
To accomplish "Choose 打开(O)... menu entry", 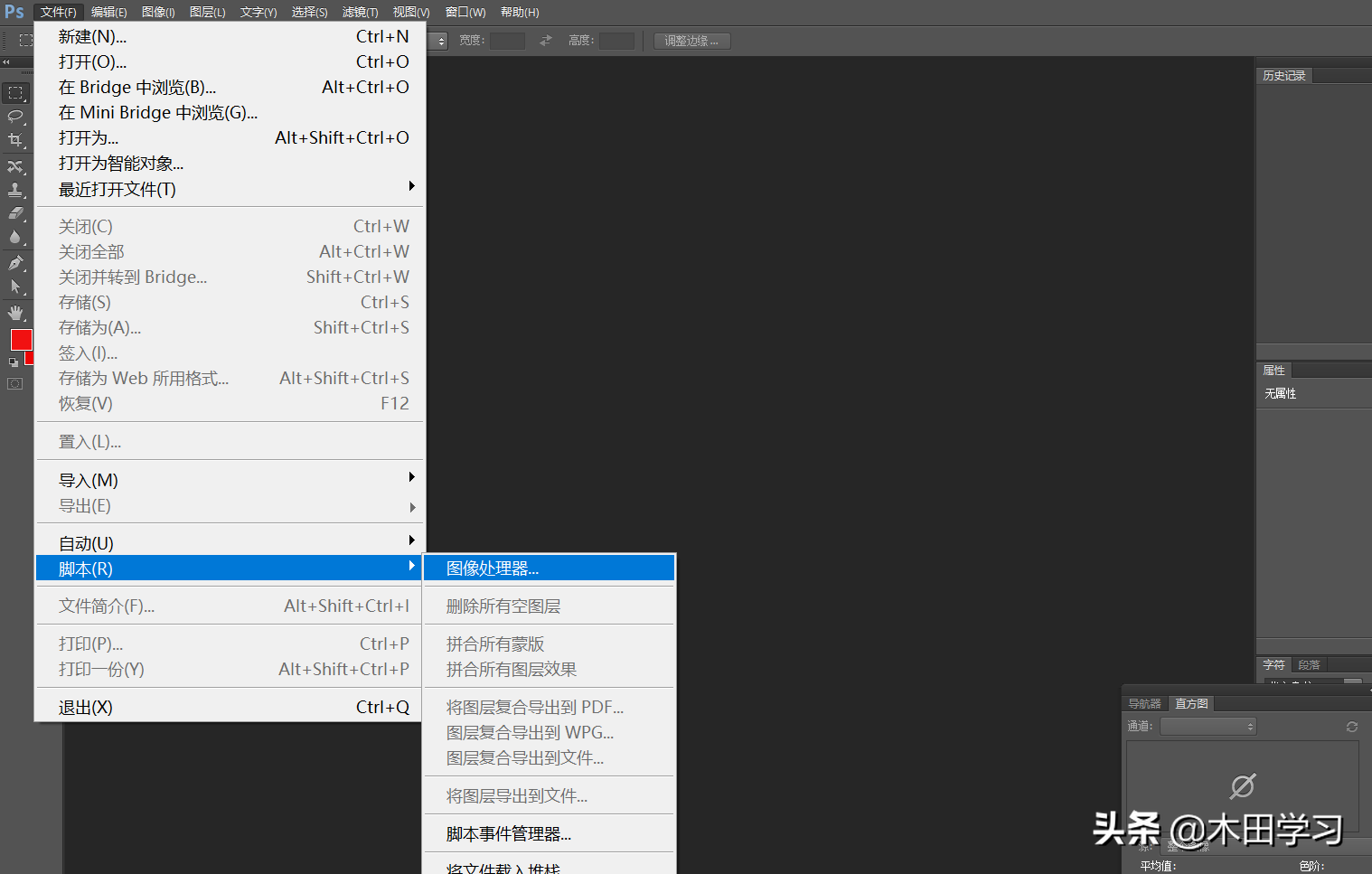I will point(230,61).
